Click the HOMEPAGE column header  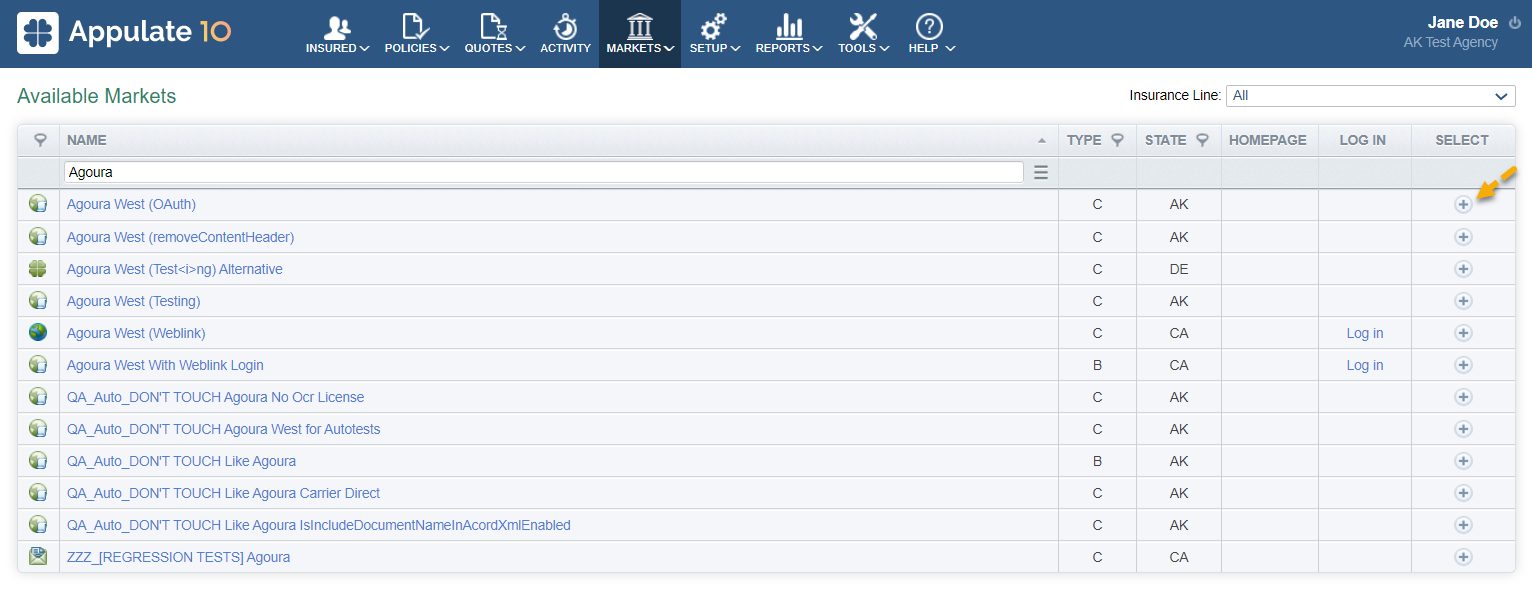click(x=1268, y=140)
